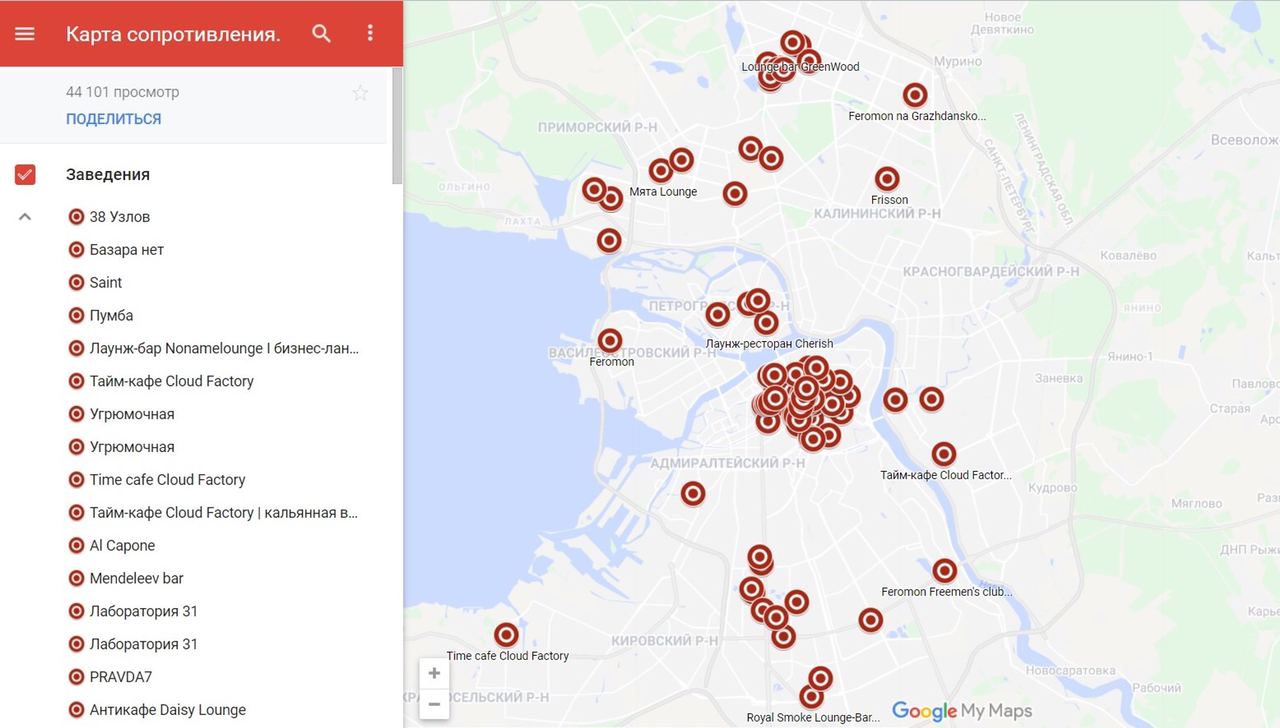The image size is (1280, 728).
Task: Zoom in on the map
Action: click(434, 674)
